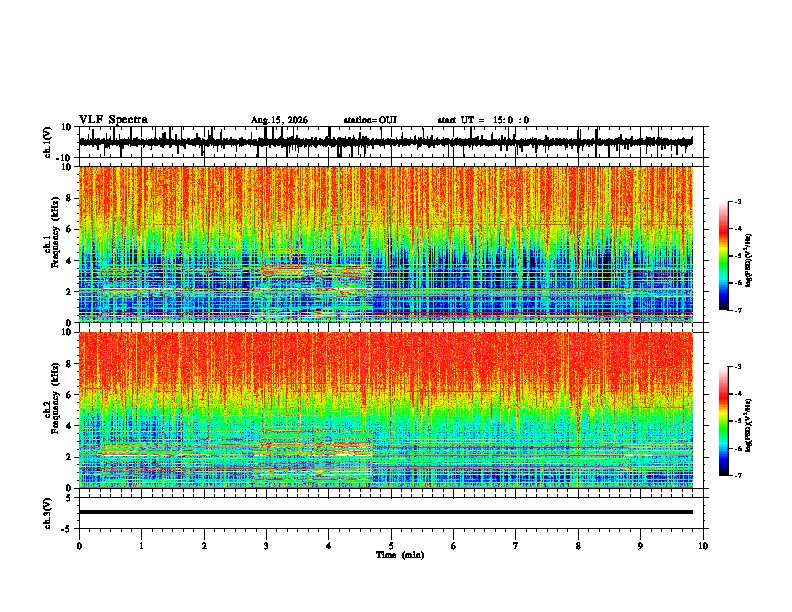Click the 'ch.3(V)' axis label
Screen dimensions: 792x612
pos(48,513)
